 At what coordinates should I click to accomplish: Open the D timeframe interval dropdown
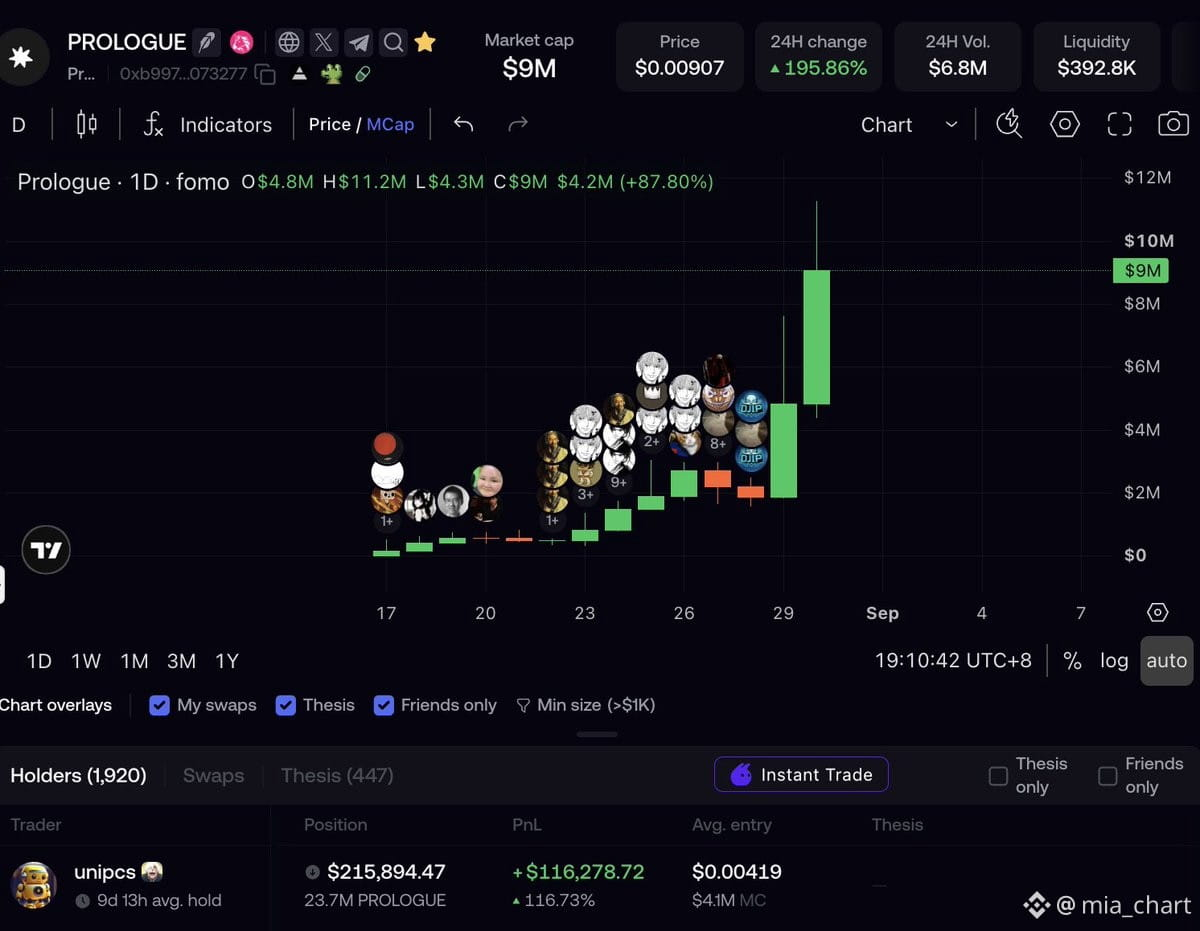pos(18,124)
